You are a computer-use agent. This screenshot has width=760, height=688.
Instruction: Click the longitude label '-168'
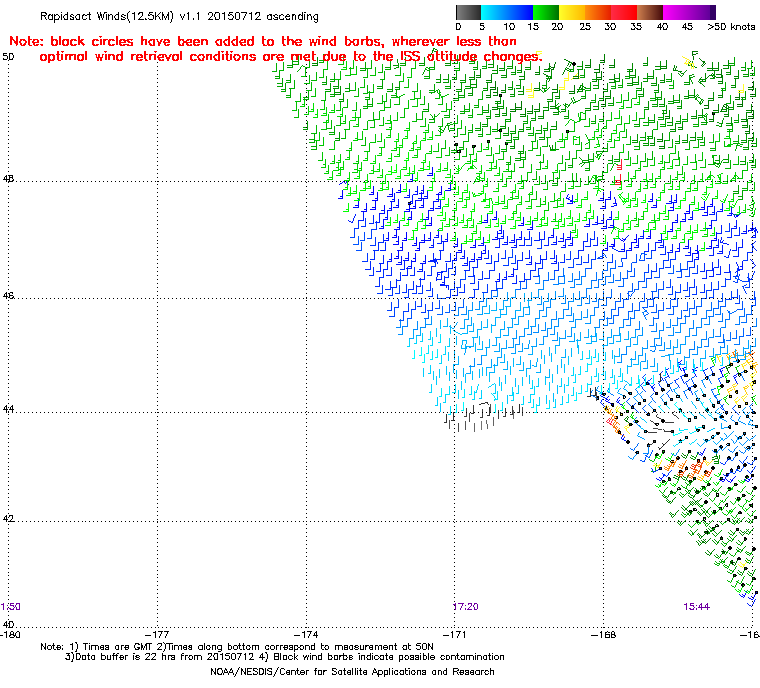pyautogui.click(x=603, y=634)
